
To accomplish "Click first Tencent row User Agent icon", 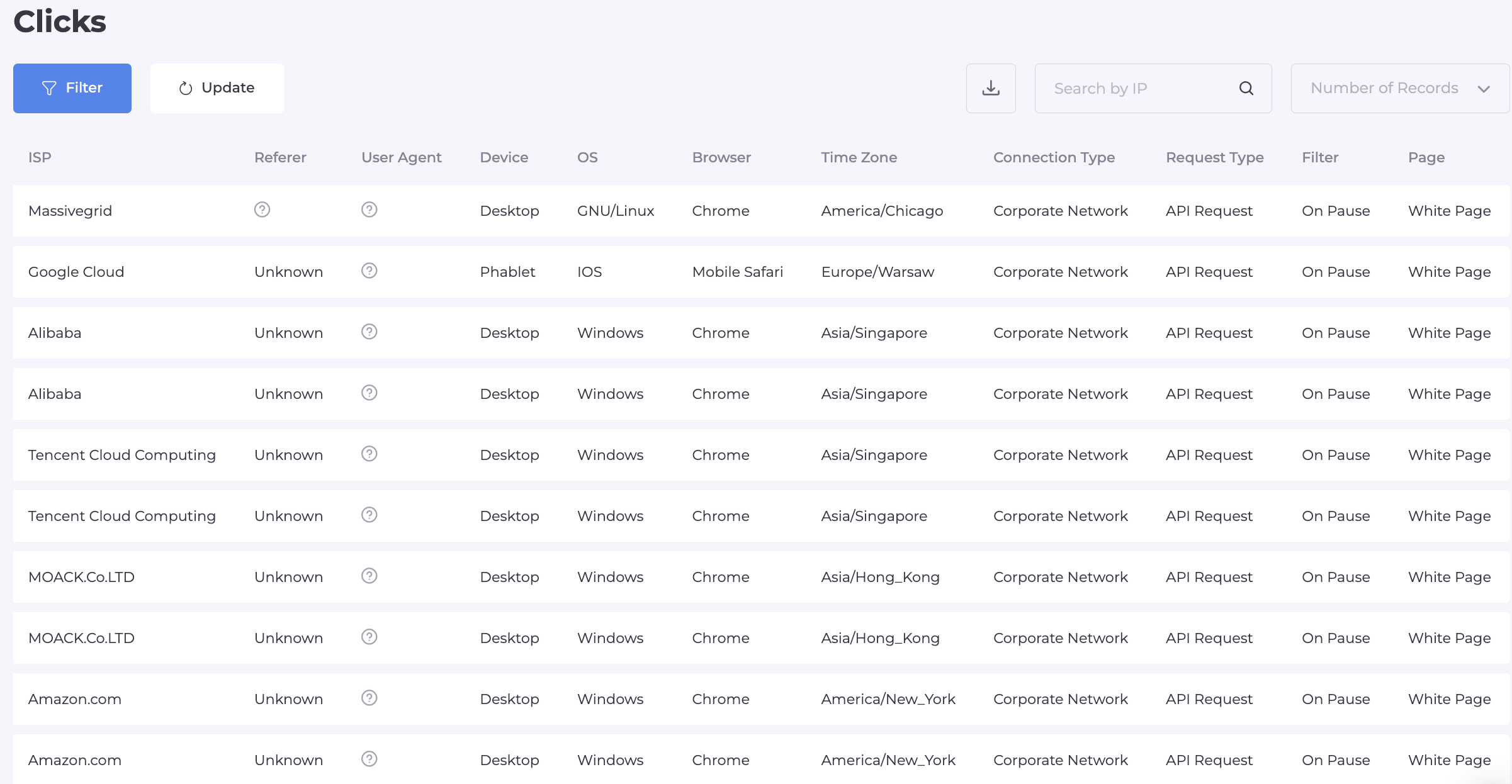I will tap(369, 454).
